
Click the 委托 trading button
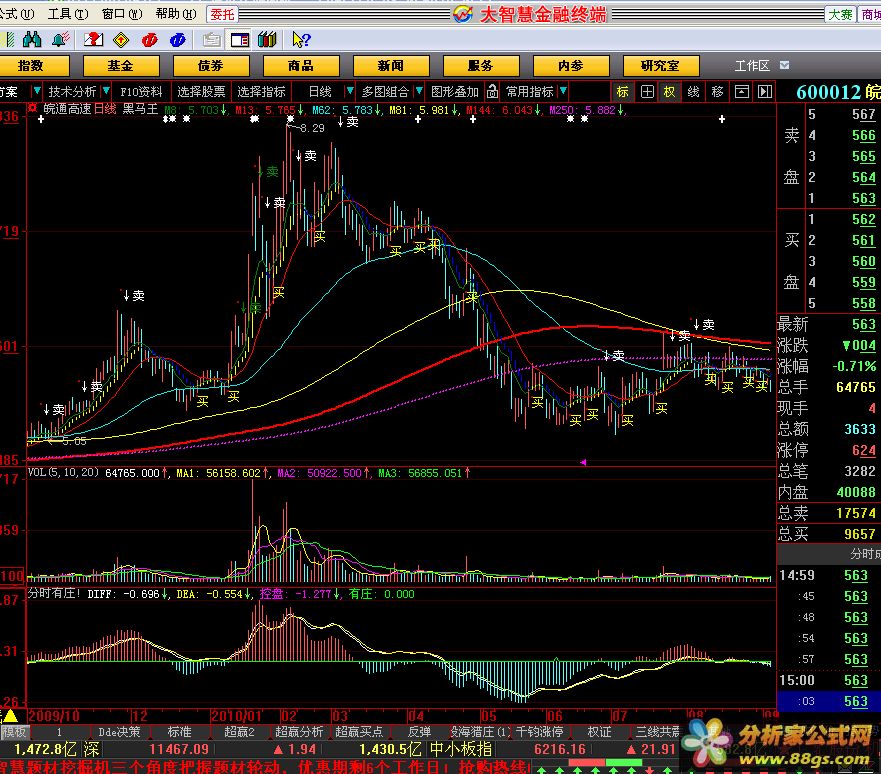tap(222, 14)
